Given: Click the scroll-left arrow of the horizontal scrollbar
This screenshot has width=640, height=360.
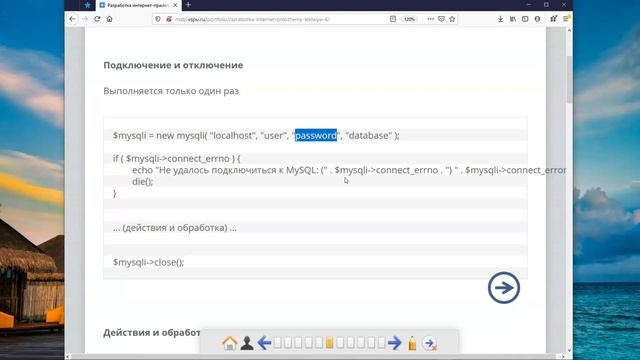Looking at the screenshot, I should pos(68,357).
